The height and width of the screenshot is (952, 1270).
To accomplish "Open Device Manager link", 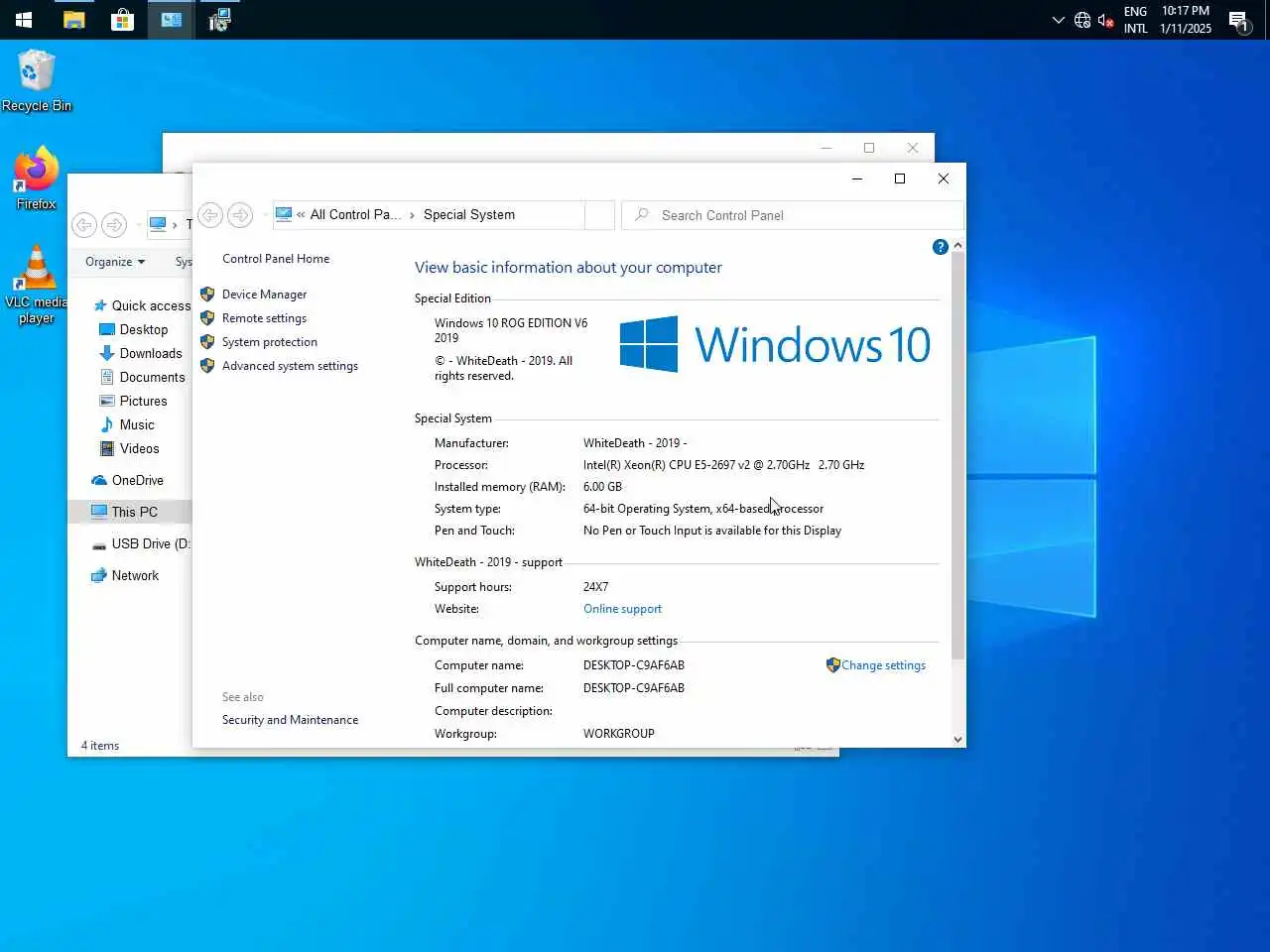I will (264, 295).
